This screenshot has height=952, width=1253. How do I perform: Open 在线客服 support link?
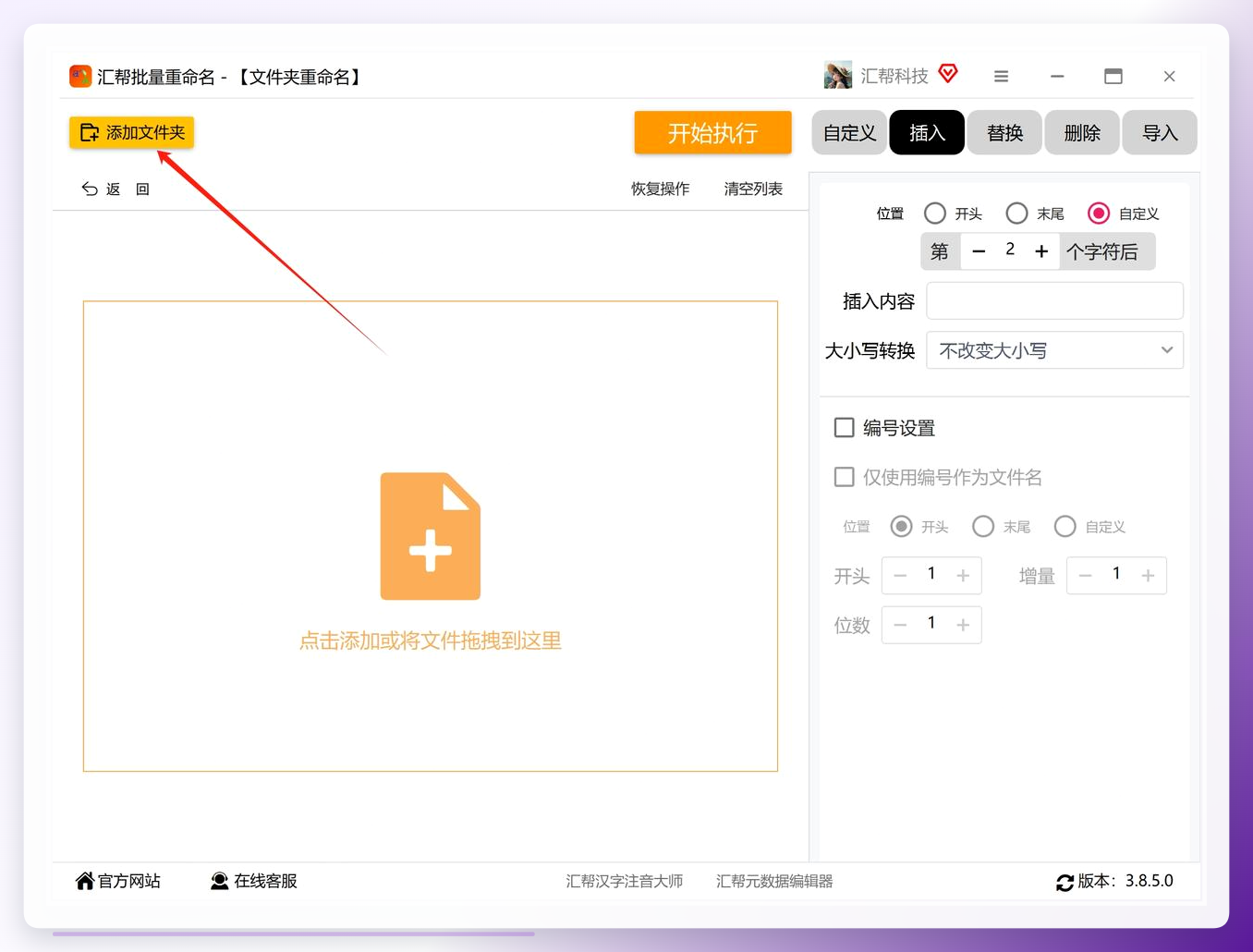tap(254, 881)
